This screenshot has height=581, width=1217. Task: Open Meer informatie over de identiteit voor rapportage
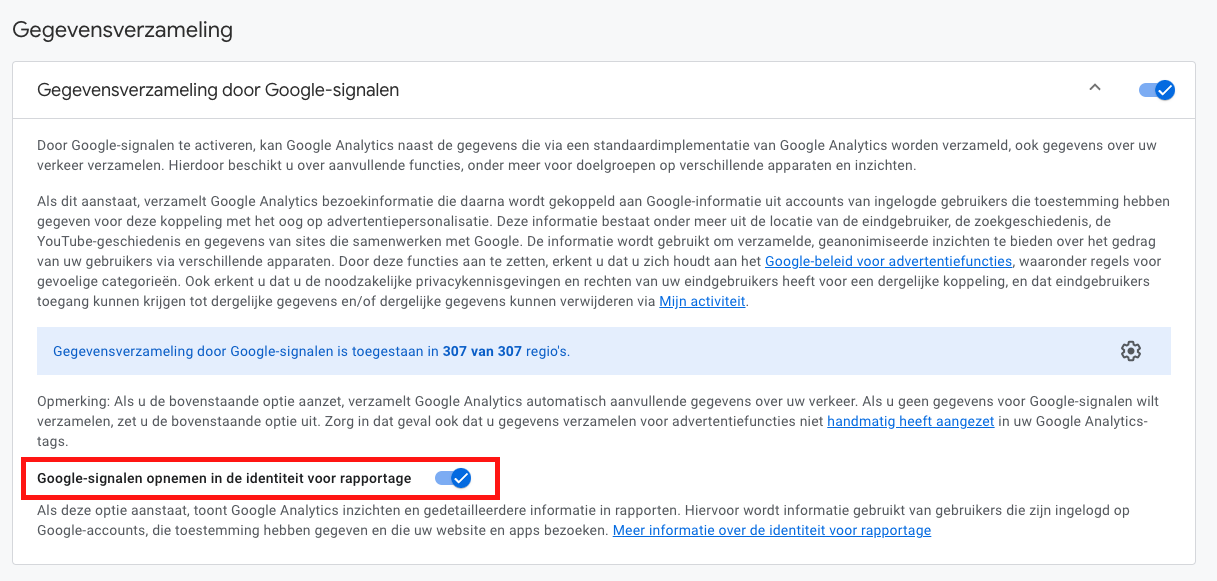coord(772,530)
